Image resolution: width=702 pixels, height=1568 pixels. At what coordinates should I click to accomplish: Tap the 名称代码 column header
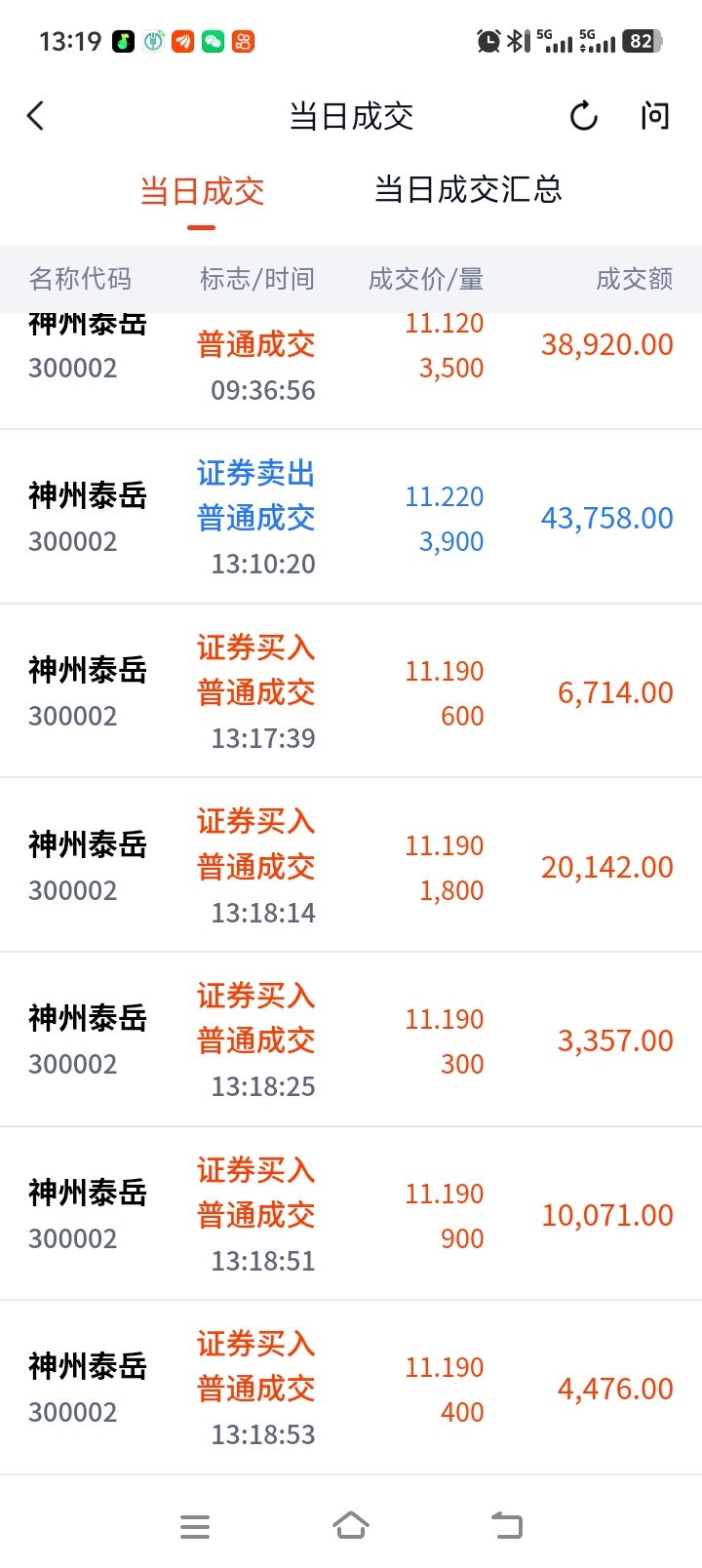tap(80, 279)
